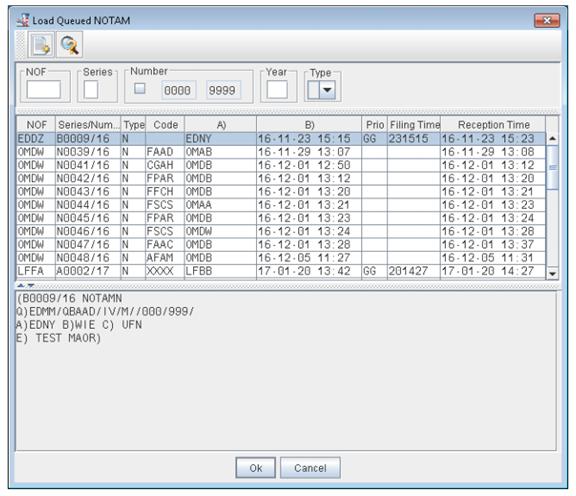This screenshot has height=496, width=576.
Task: Click the Ok button
Action: coord(256,468)
